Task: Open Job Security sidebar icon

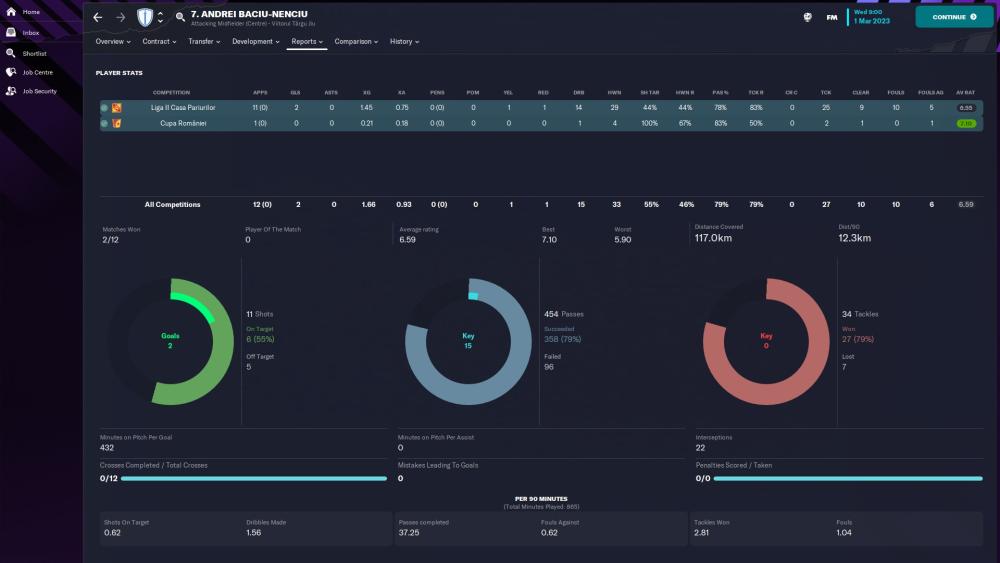Action: tap(11, 91)
